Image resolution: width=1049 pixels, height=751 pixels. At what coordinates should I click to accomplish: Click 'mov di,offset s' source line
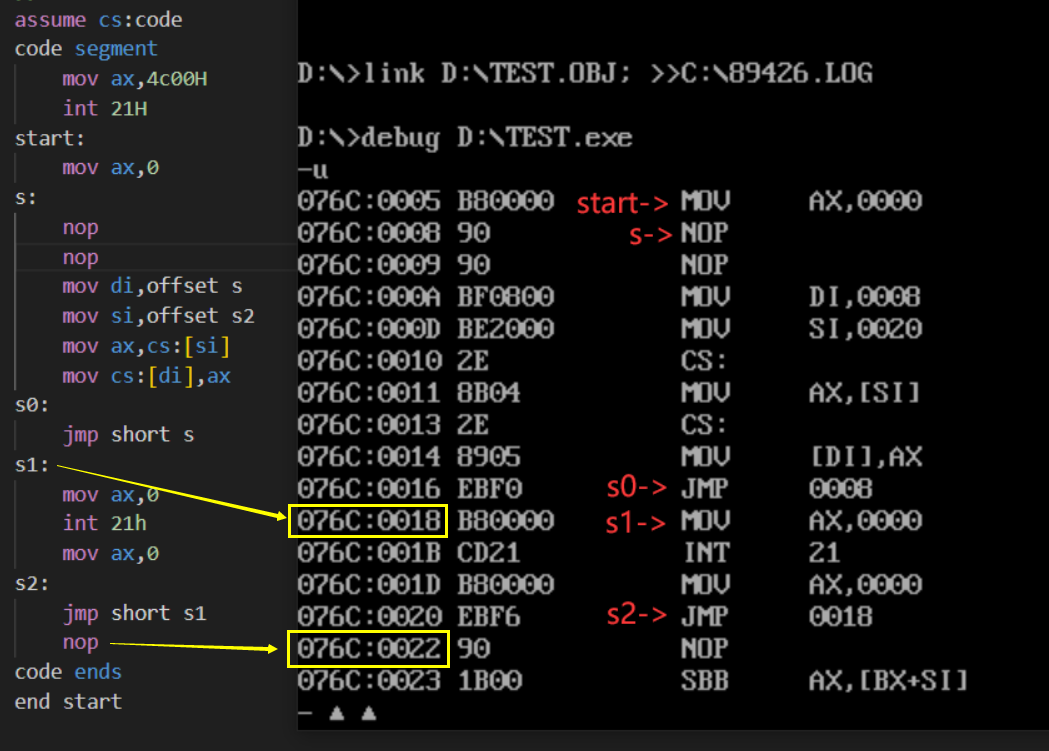pyautogui.click(x=153, y=286)
